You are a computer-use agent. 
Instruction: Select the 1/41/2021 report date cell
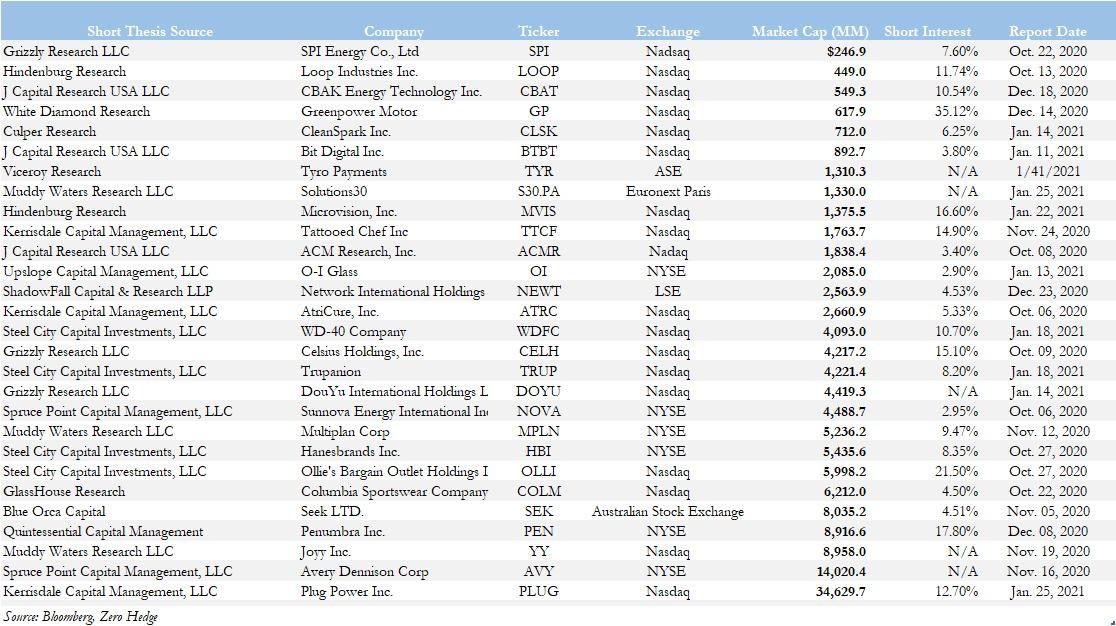pyautogui.click(x=1047, y=171)
